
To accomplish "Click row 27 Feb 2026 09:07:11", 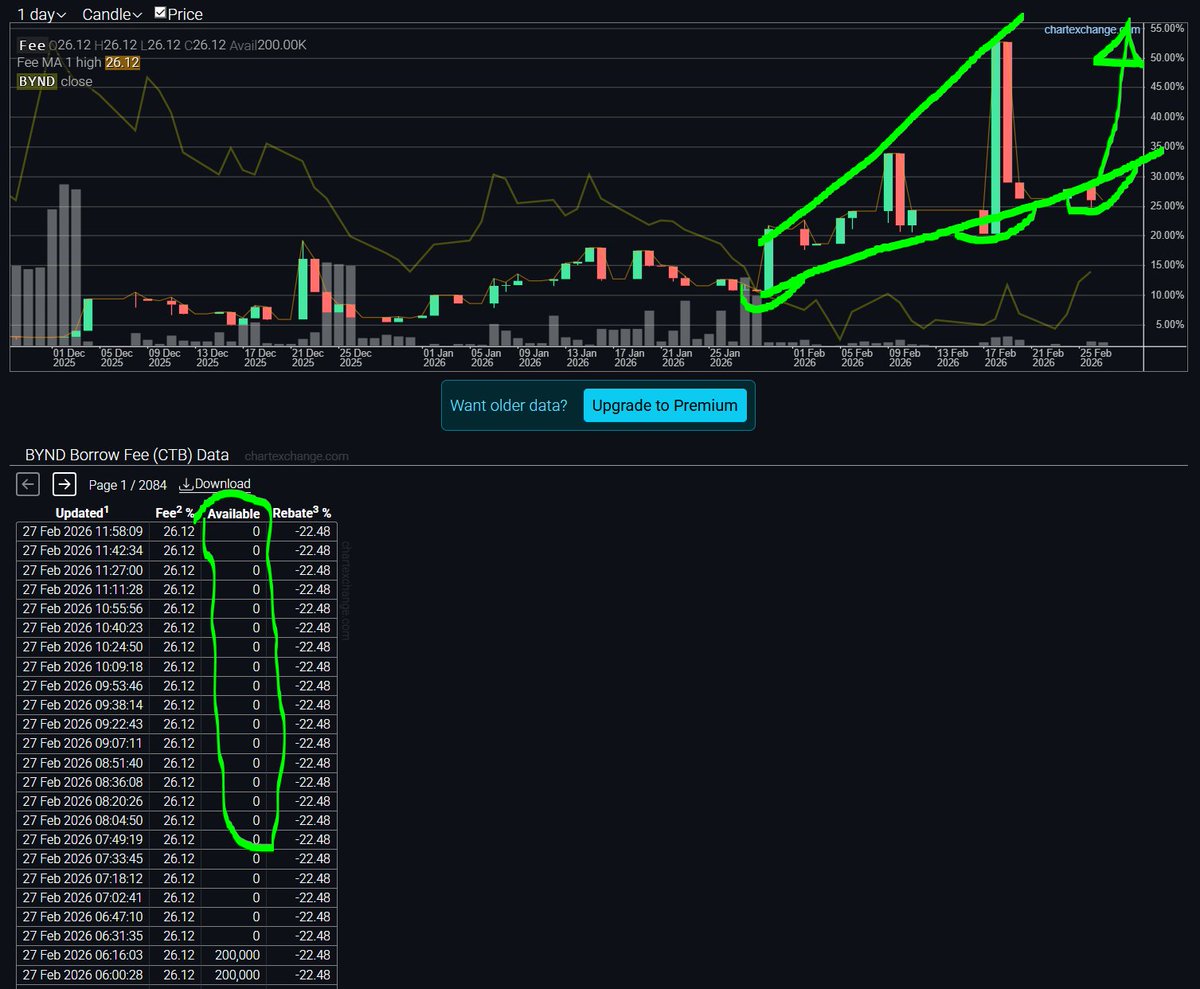I will 177,743.
